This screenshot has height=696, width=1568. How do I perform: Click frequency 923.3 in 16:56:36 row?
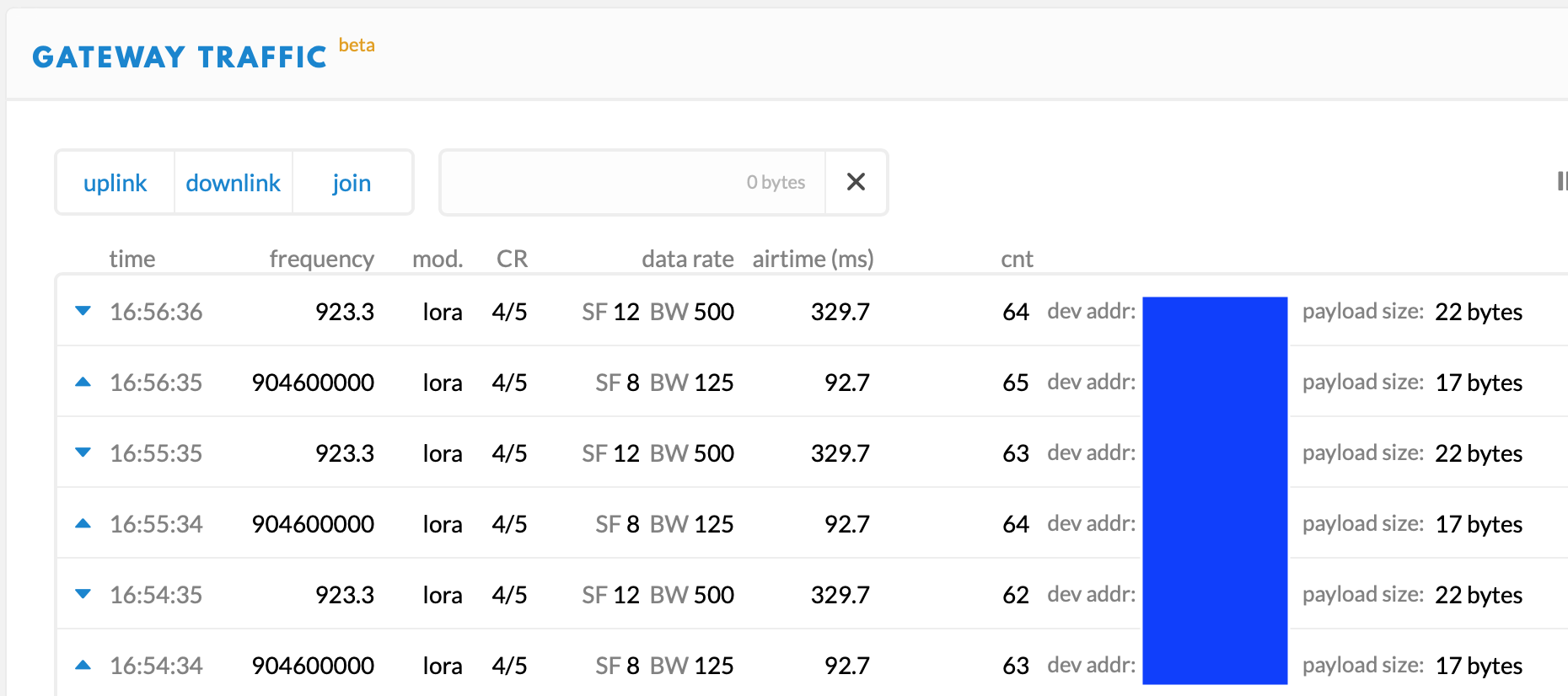click(344, 312)
